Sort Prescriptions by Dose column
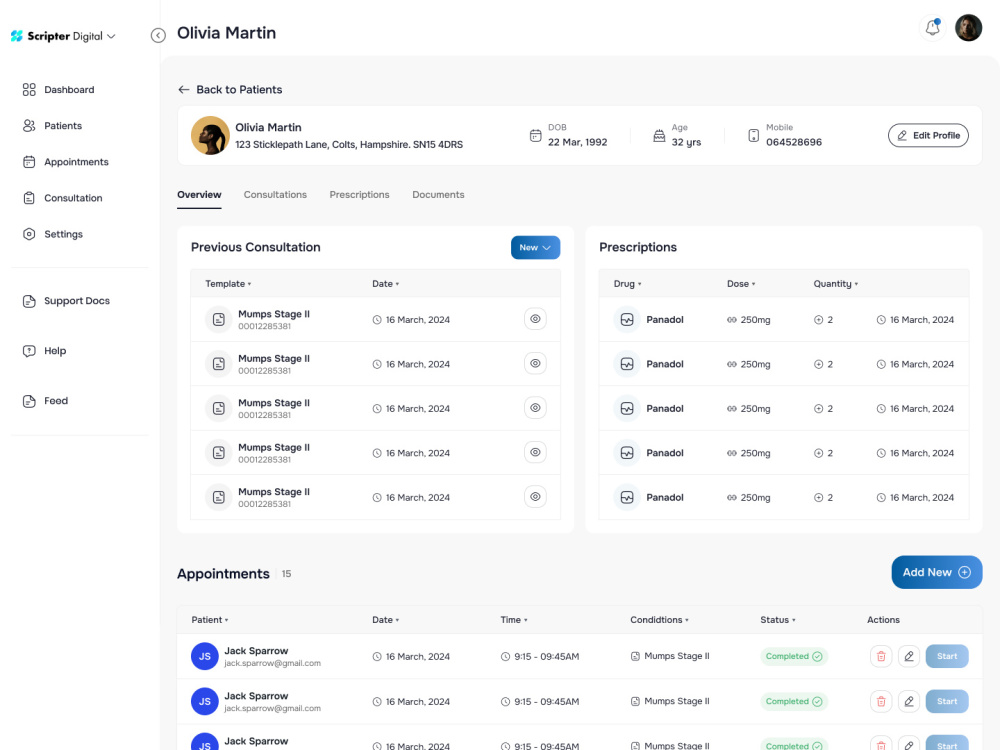This screenshot has width=1000, height=750. click(x=740, y=284)
